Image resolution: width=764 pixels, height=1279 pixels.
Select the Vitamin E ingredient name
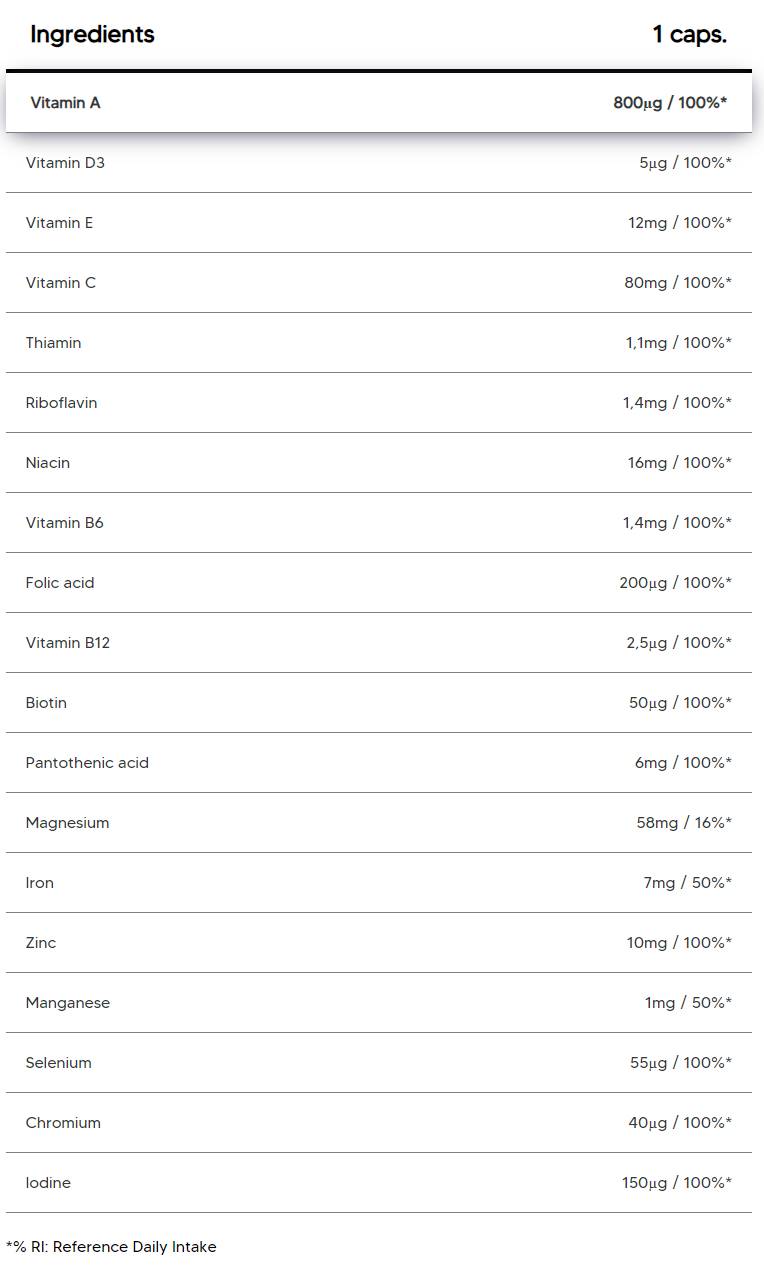pyautogui.click(x=59, y=222)
